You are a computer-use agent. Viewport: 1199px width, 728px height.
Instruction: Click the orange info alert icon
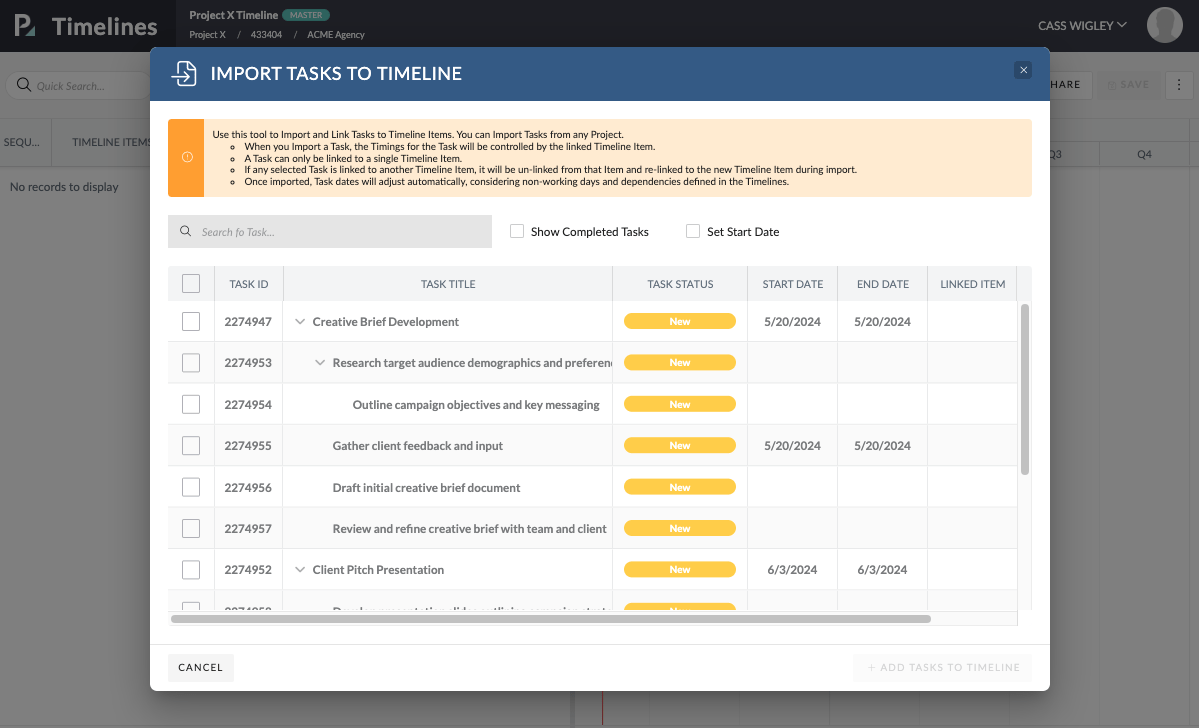(187, 158)
